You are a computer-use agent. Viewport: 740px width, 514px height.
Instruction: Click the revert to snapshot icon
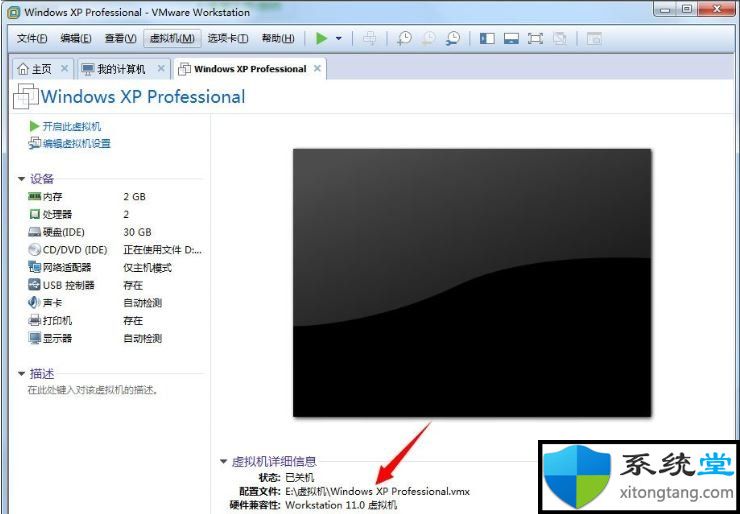pos(429,39)
